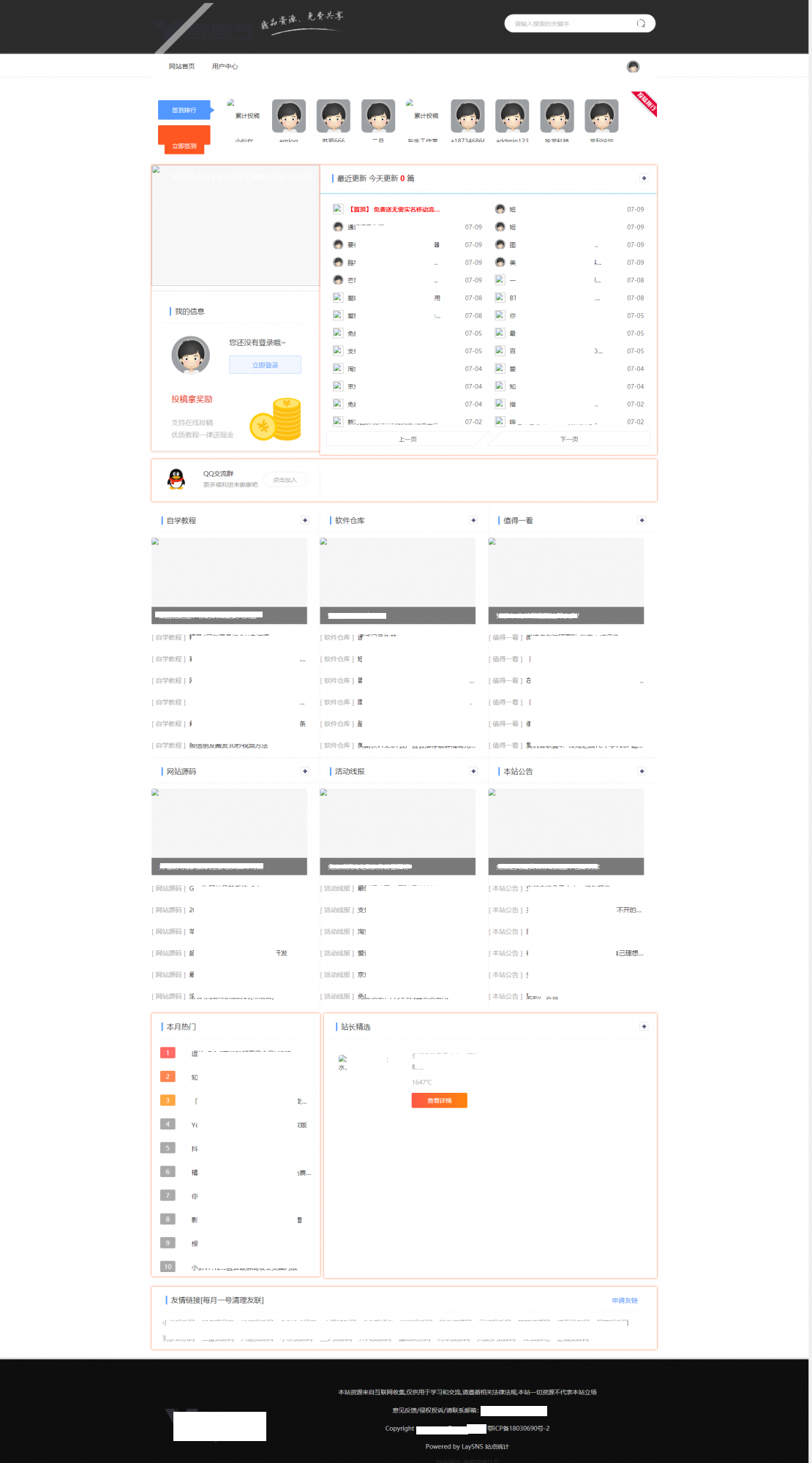Open emlog user's avatar in check-in ranking

tap(289, 116)
